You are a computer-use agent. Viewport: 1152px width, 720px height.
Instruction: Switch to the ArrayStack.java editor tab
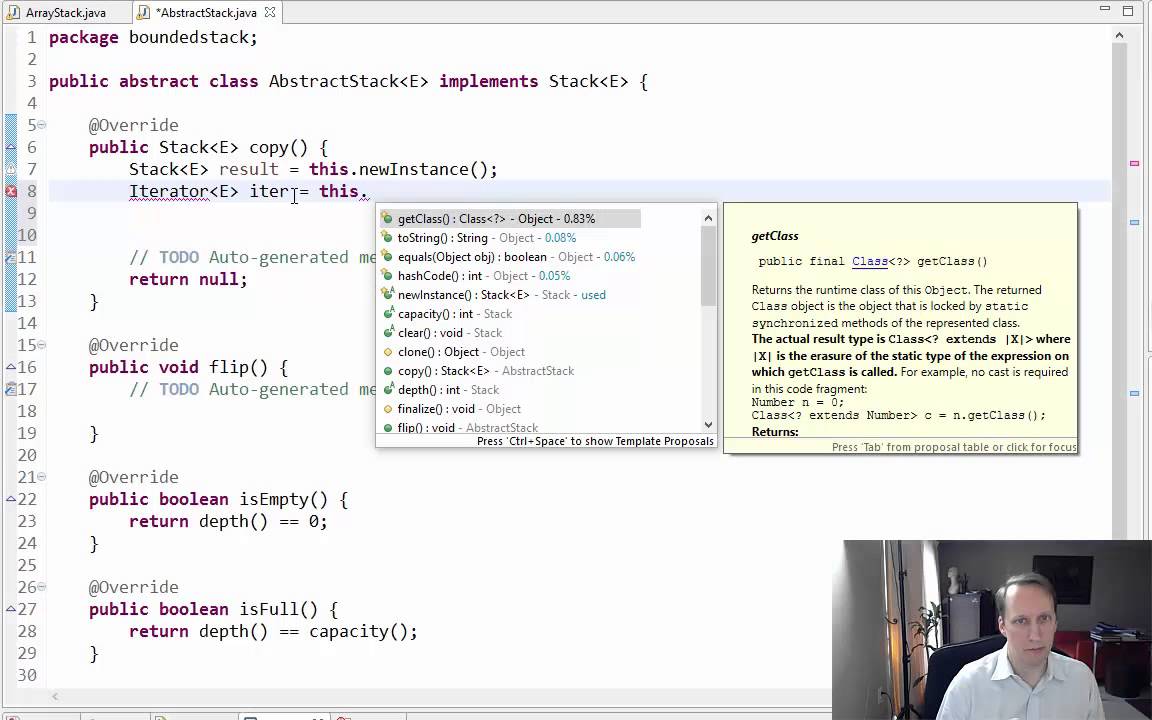[x=65, y=12]
